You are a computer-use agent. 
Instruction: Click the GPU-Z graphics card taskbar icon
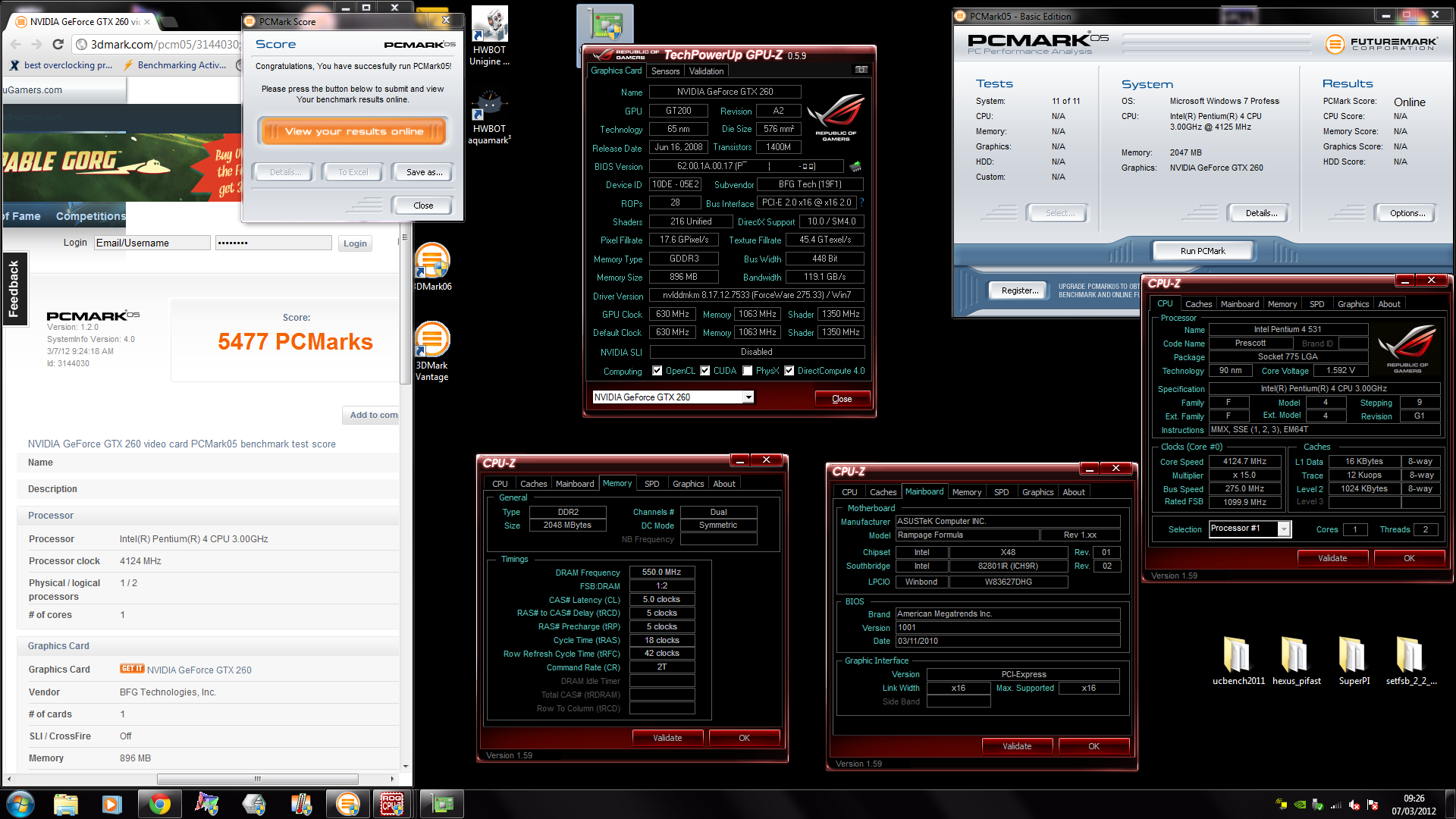(442, 804)
